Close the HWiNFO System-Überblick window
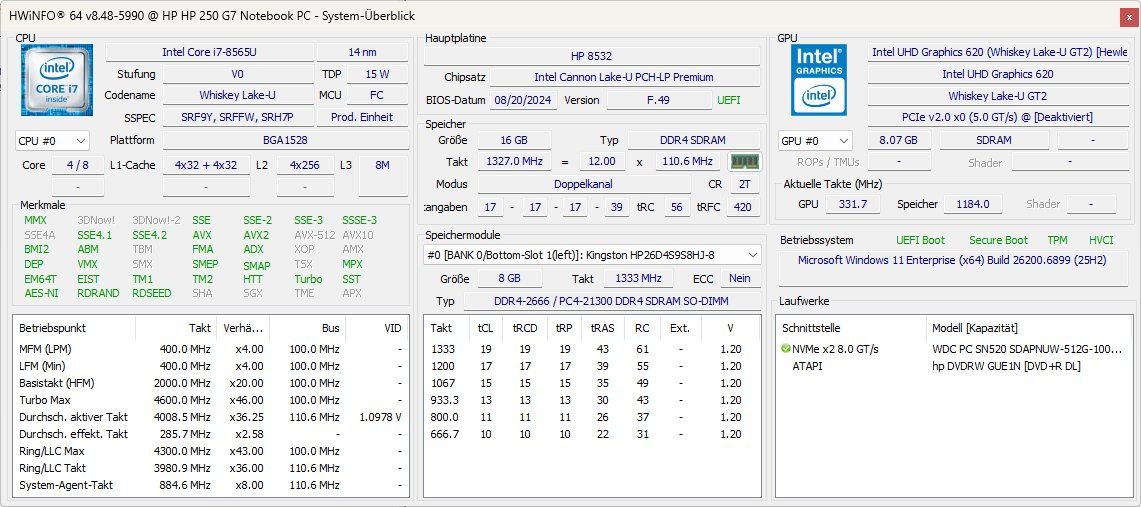The height and width of the screenshot is (507, 1141). pos(1129,17)
